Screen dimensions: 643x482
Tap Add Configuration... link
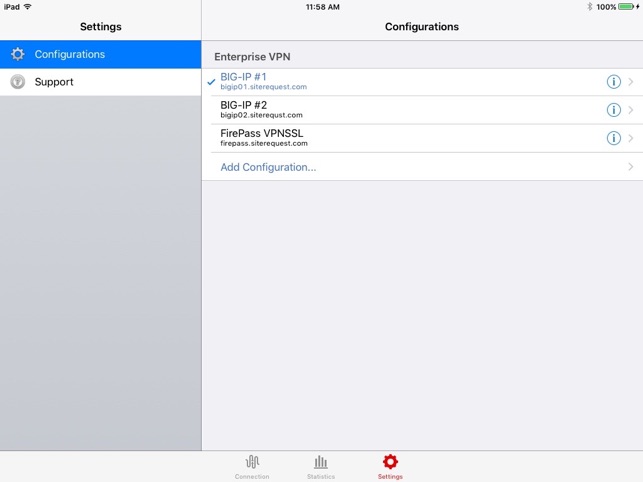pos(268,167)
